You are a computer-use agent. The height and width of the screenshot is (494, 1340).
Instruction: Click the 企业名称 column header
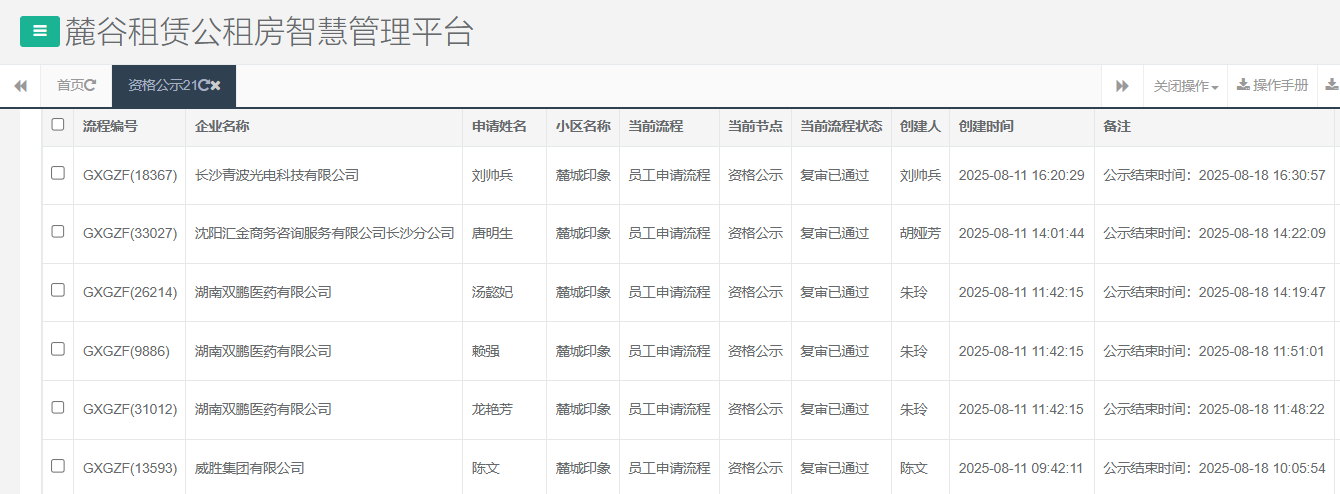point(222,127)
